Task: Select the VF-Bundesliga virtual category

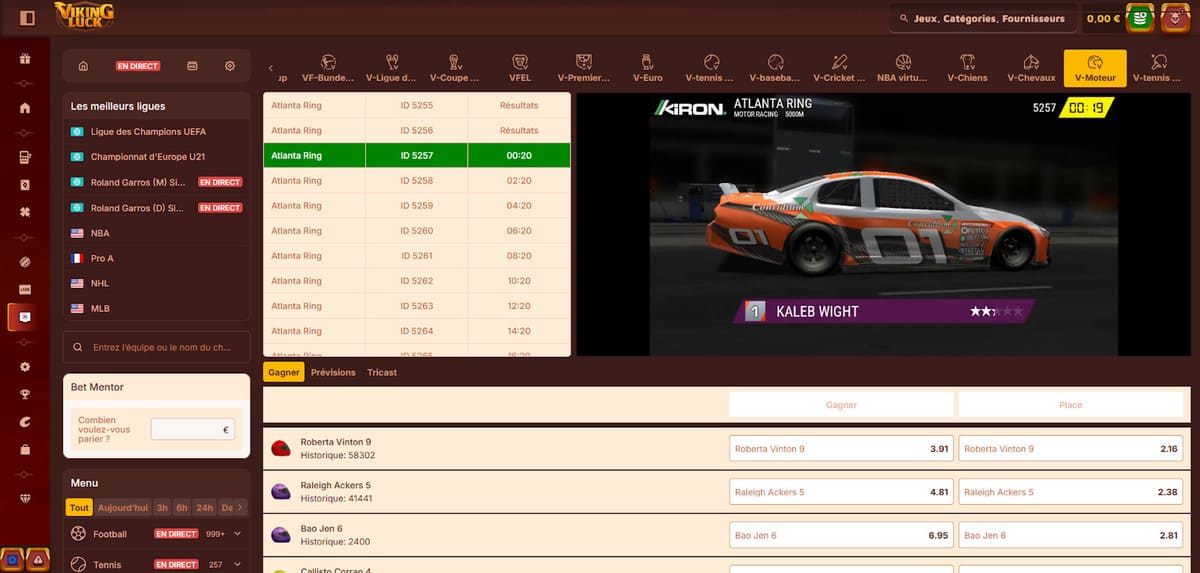Action: click(x=328, y=68)
